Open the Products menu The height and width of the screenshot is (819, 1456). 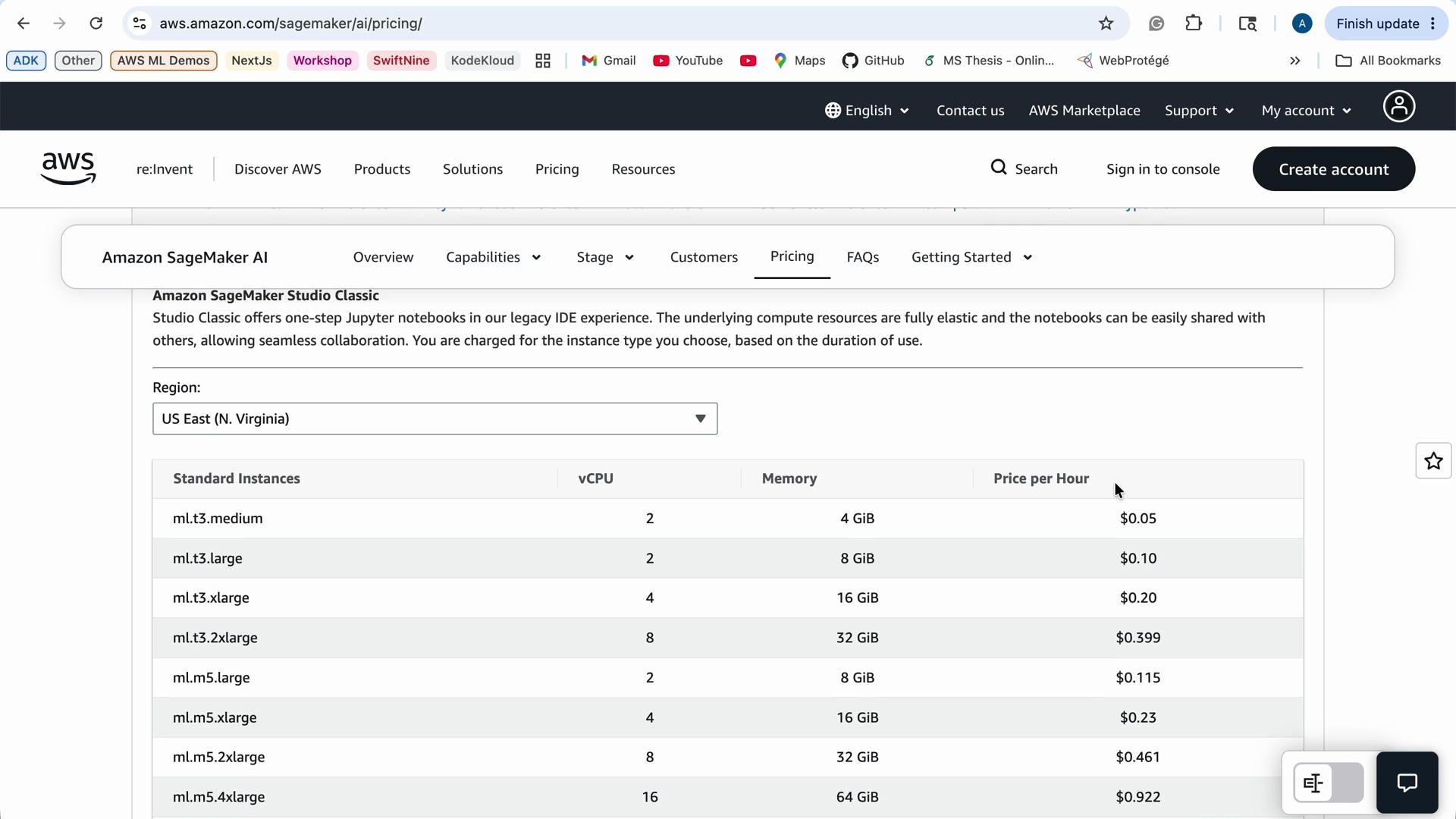(x=382, y=169)
